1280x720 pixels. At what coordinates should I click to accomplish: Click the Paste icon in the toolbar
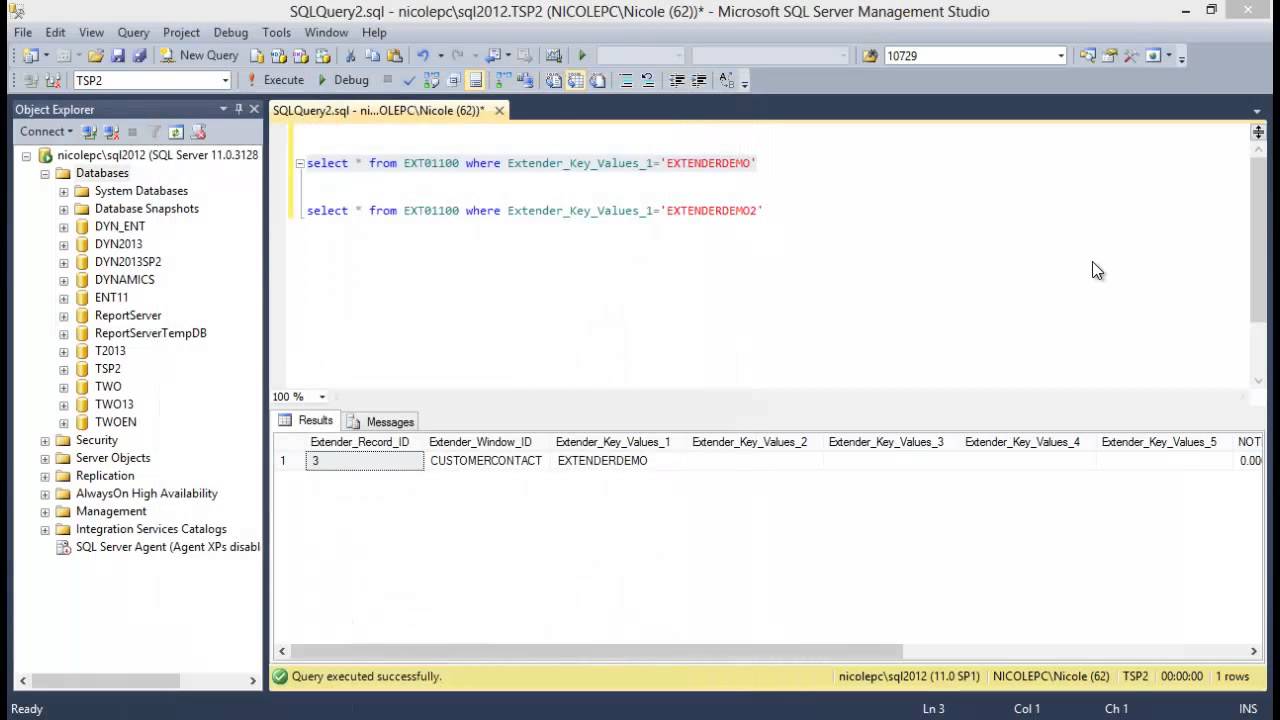click(395, 56)
